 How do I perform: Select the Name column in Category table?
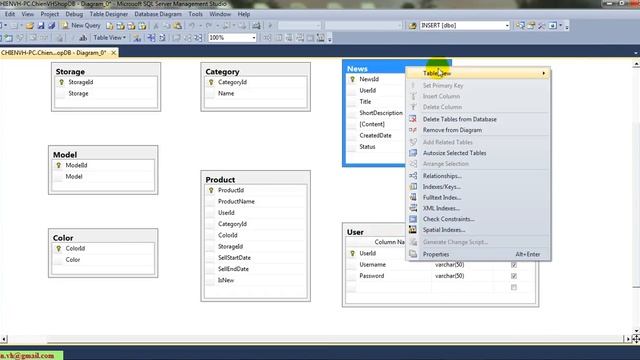point(256,93)
